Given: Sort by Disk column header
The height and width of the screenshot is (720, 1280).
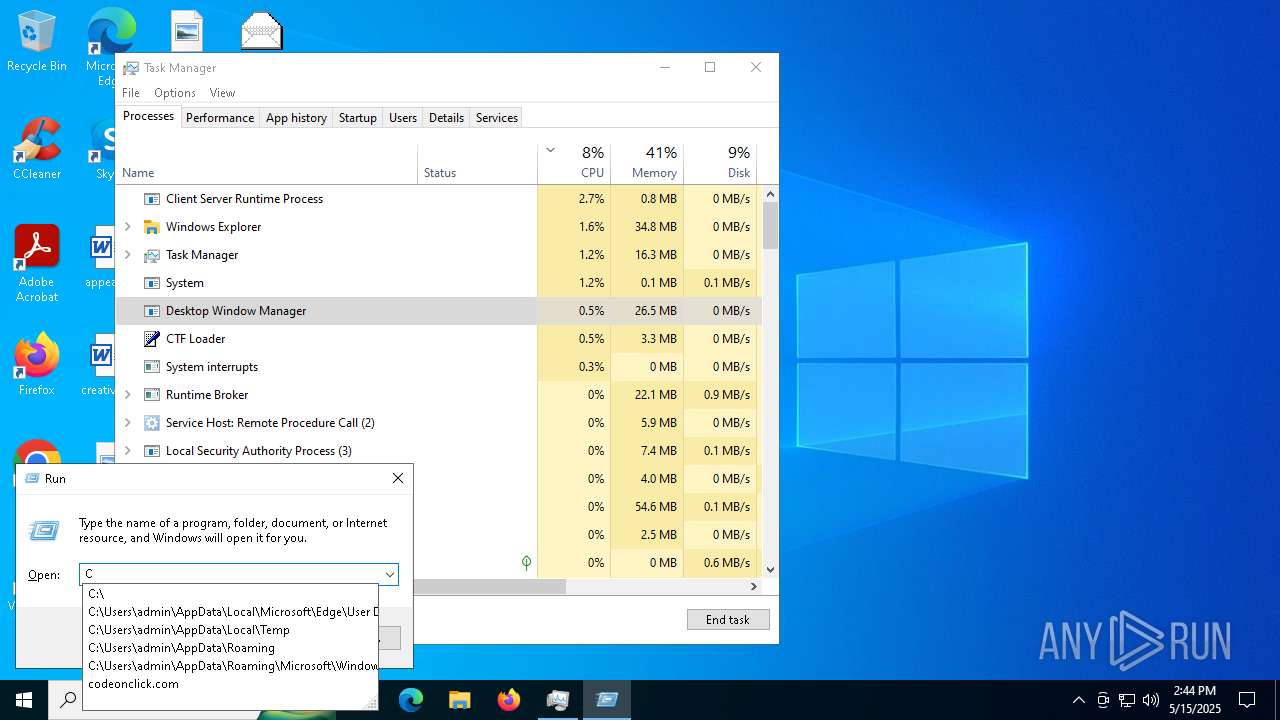Looking at the screenshot, I should point(720,164).
